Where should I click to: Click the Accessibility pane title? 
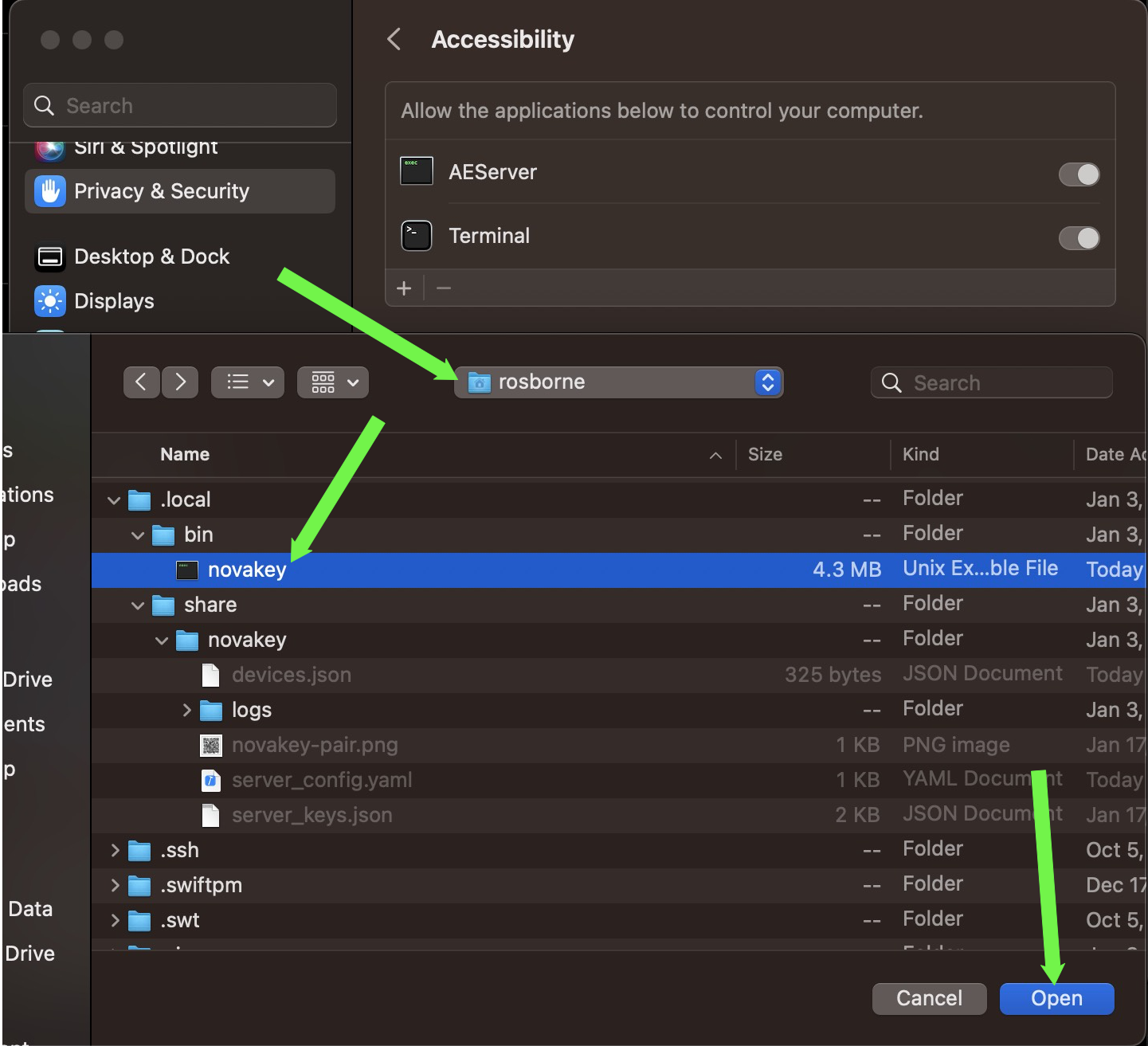pos(503,39)
